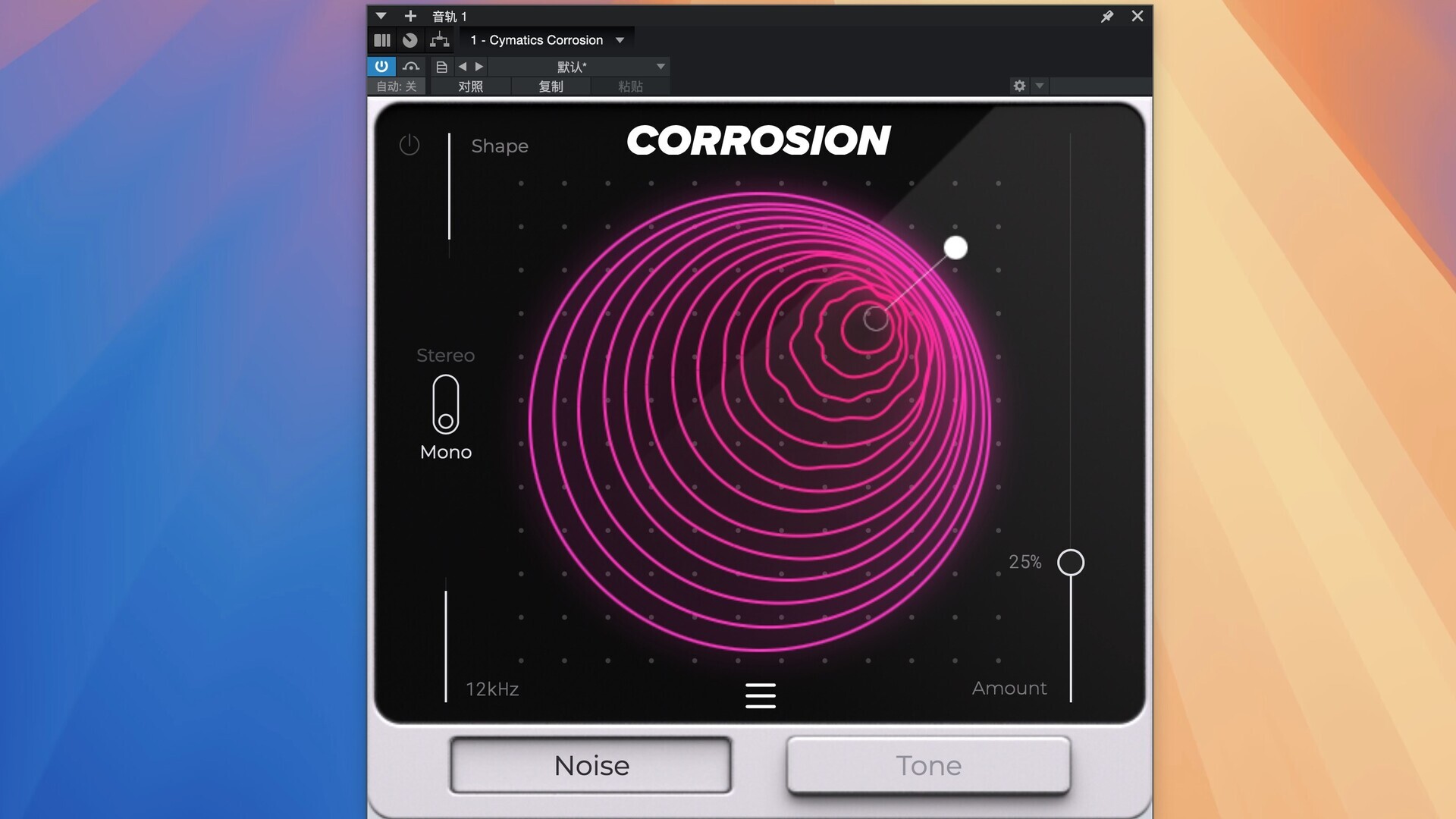Click the Stereo label above the switch

pyautogui.click(x=446, y=355)
